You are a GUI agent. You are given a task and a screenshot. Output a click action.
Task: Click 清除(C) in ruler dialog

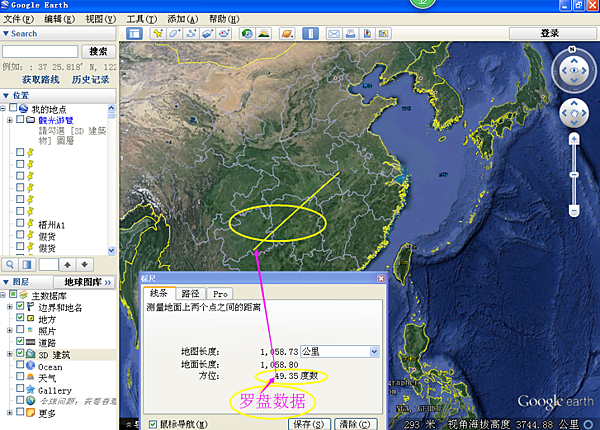click(x=355, y=424)
